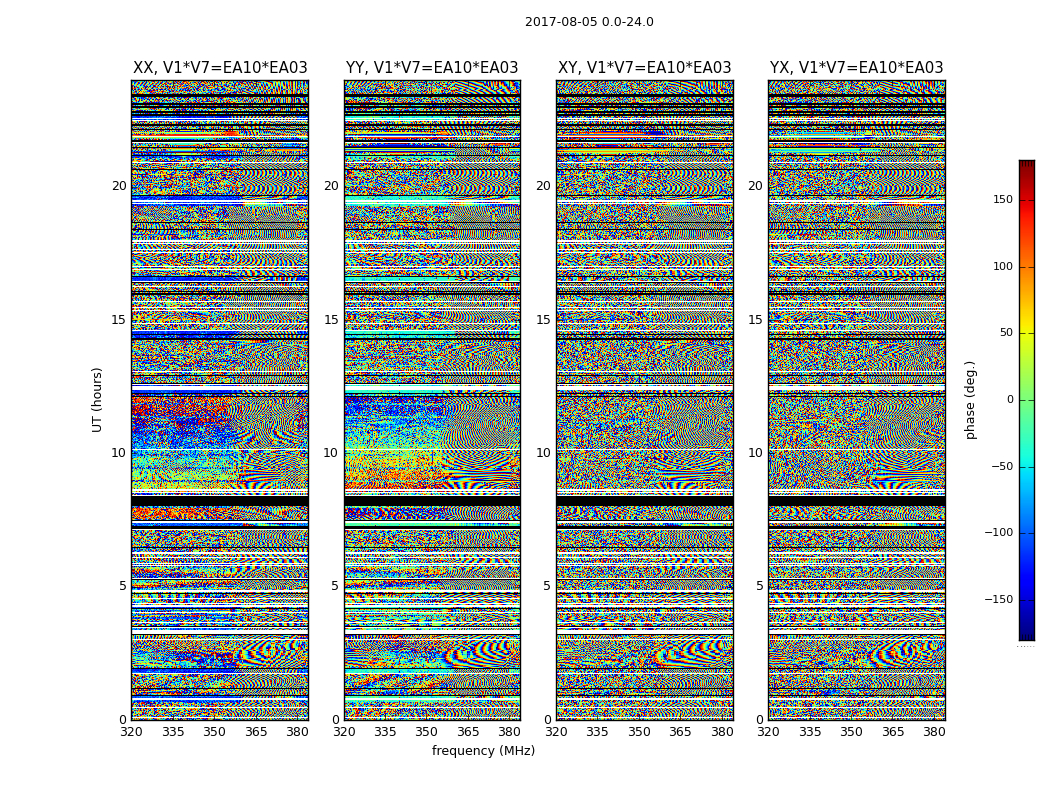Click the '15' y-tick of the XY panel
This screenshot has height=800, width=1050.
(543, 320)
